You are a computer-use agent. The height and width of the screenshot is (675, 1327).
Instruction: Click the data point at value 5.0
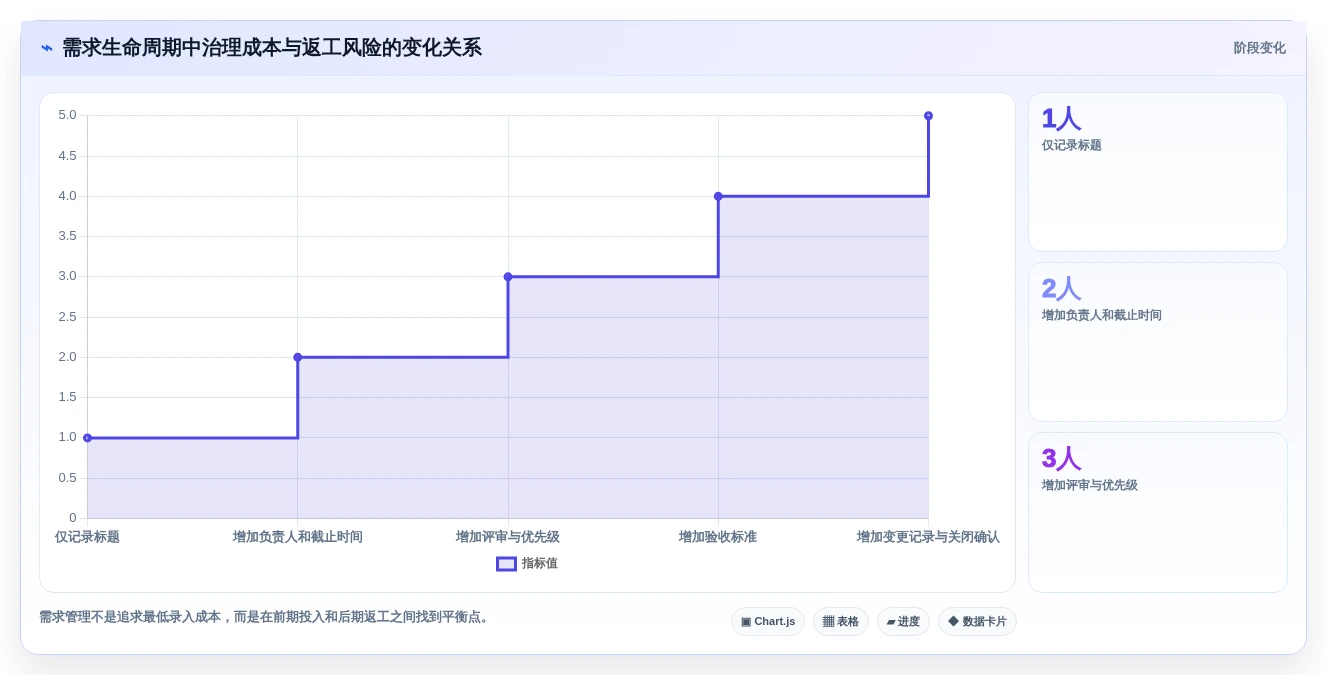coord(928,116)
